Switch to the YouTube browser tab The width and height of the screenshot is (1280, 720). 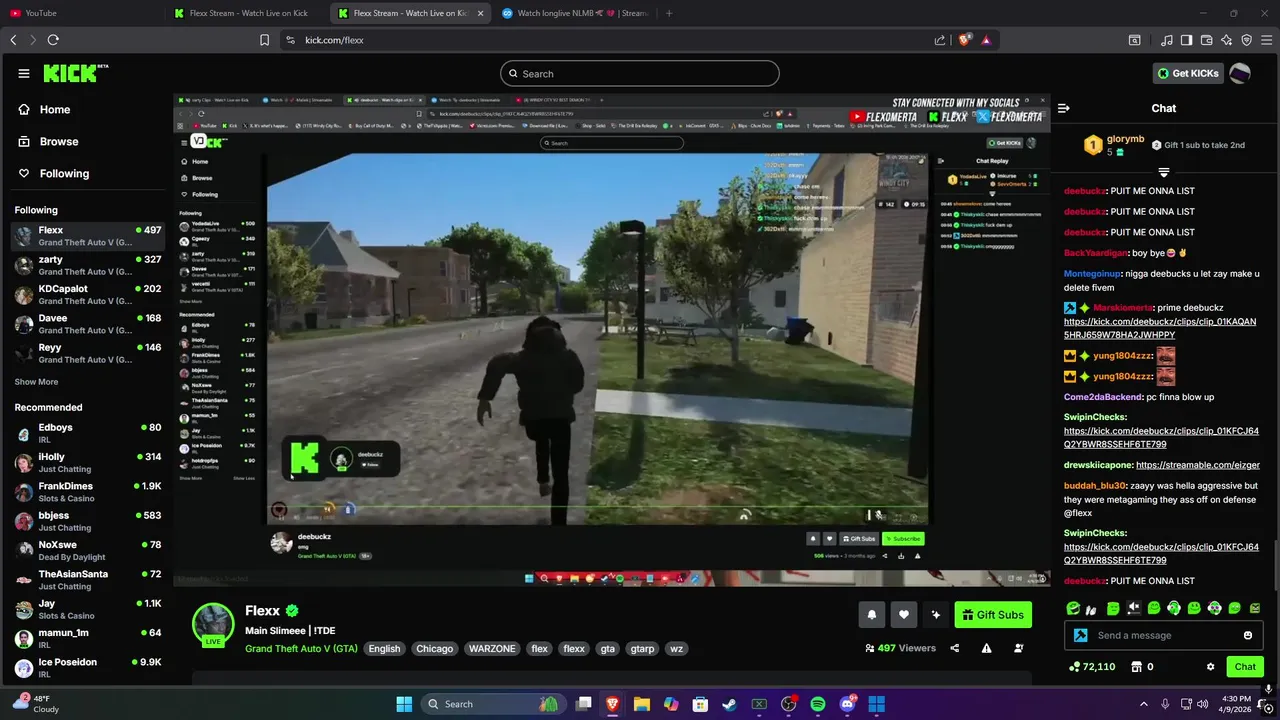(80, 13)
